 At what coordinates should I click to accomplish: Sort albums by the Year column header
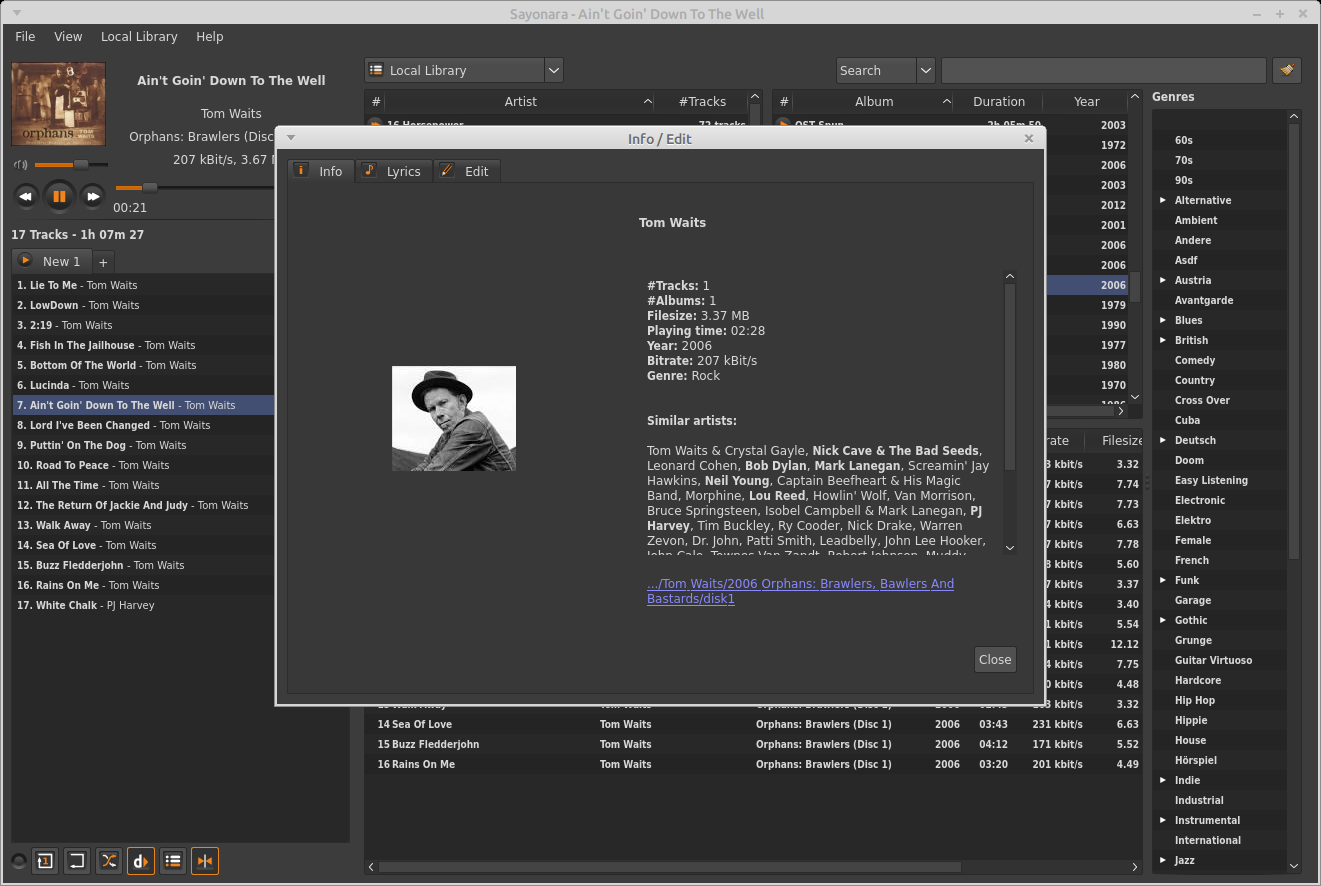(x=1086, y=101)
